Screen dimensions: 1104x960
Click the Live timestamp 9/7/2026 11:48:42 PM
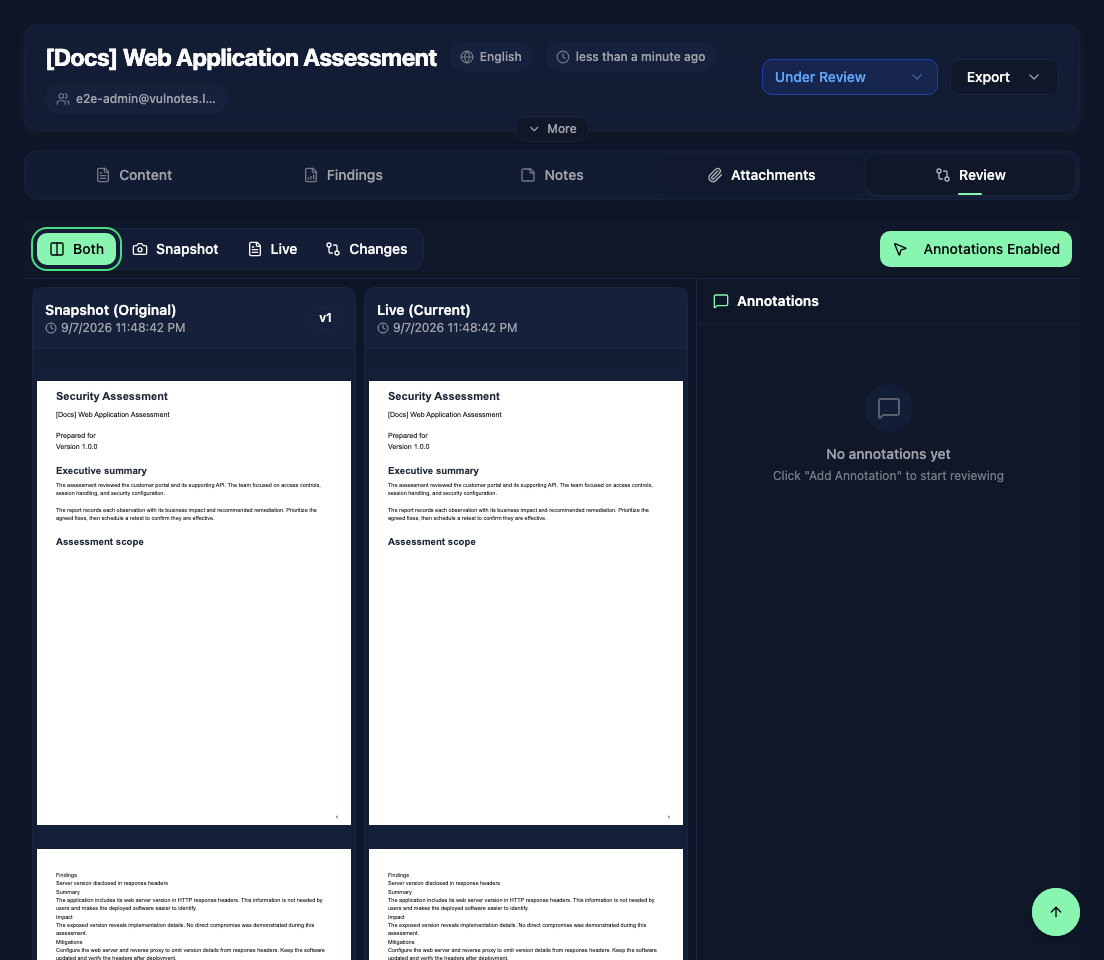455,328
